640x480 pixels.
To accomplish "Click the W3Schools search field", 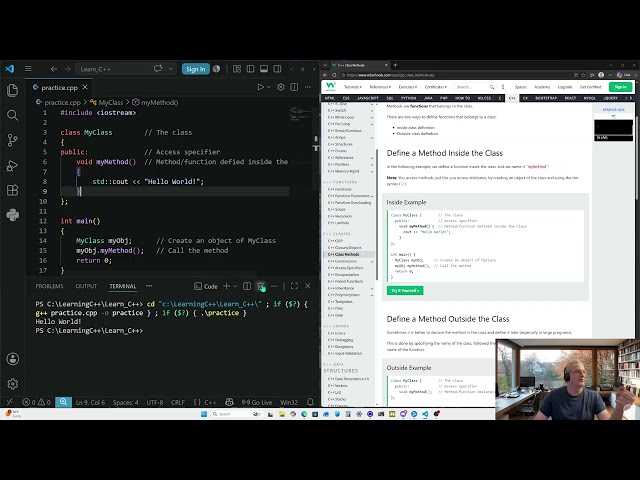I will click(475, 87).
